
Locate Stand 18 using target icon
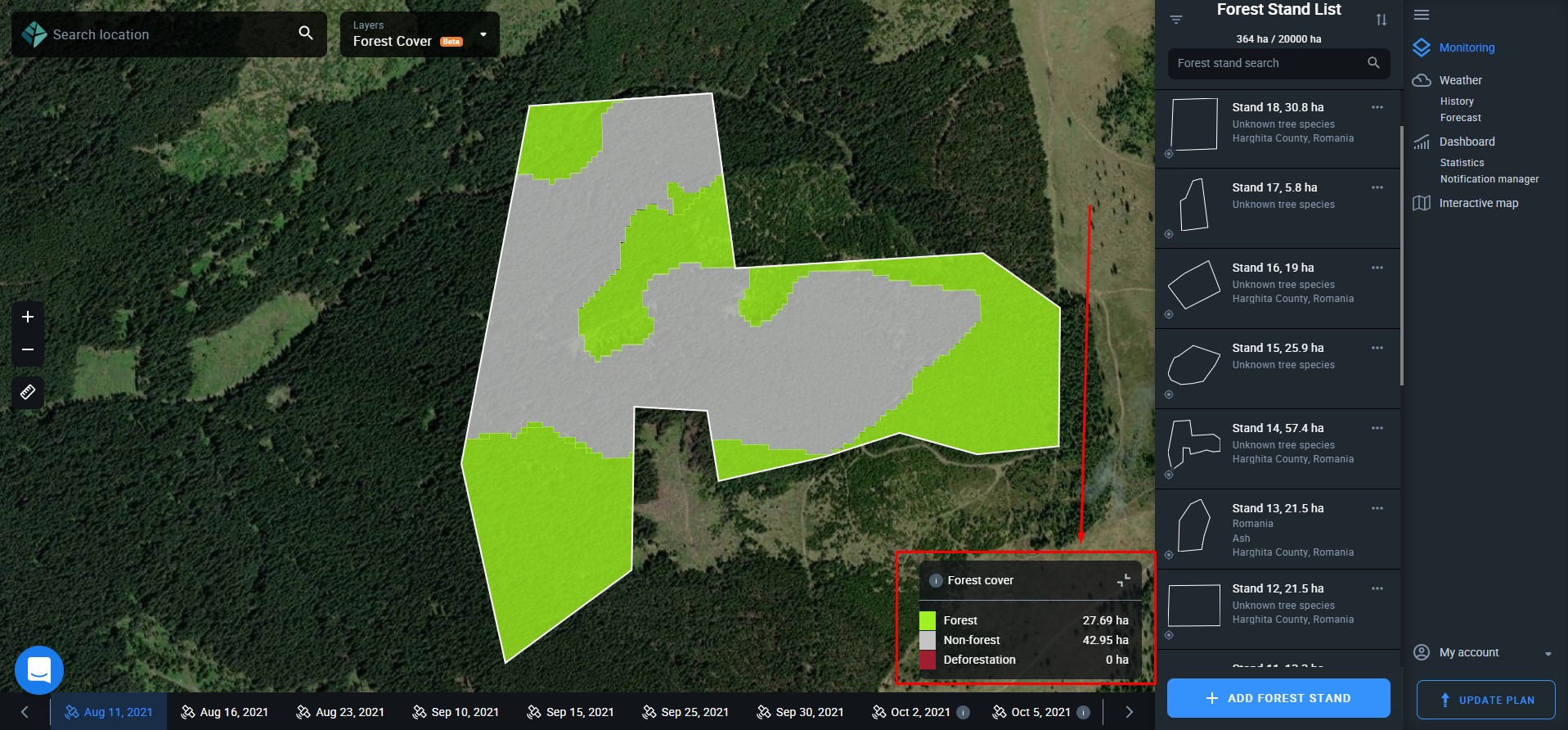click(x=1169, y=154)
